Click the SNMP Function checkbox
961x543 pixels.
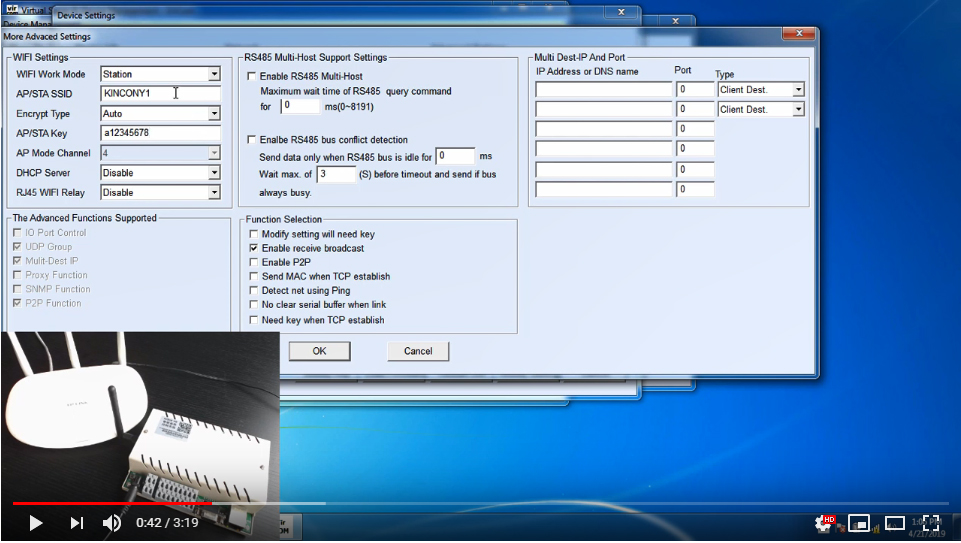(17, 289)
